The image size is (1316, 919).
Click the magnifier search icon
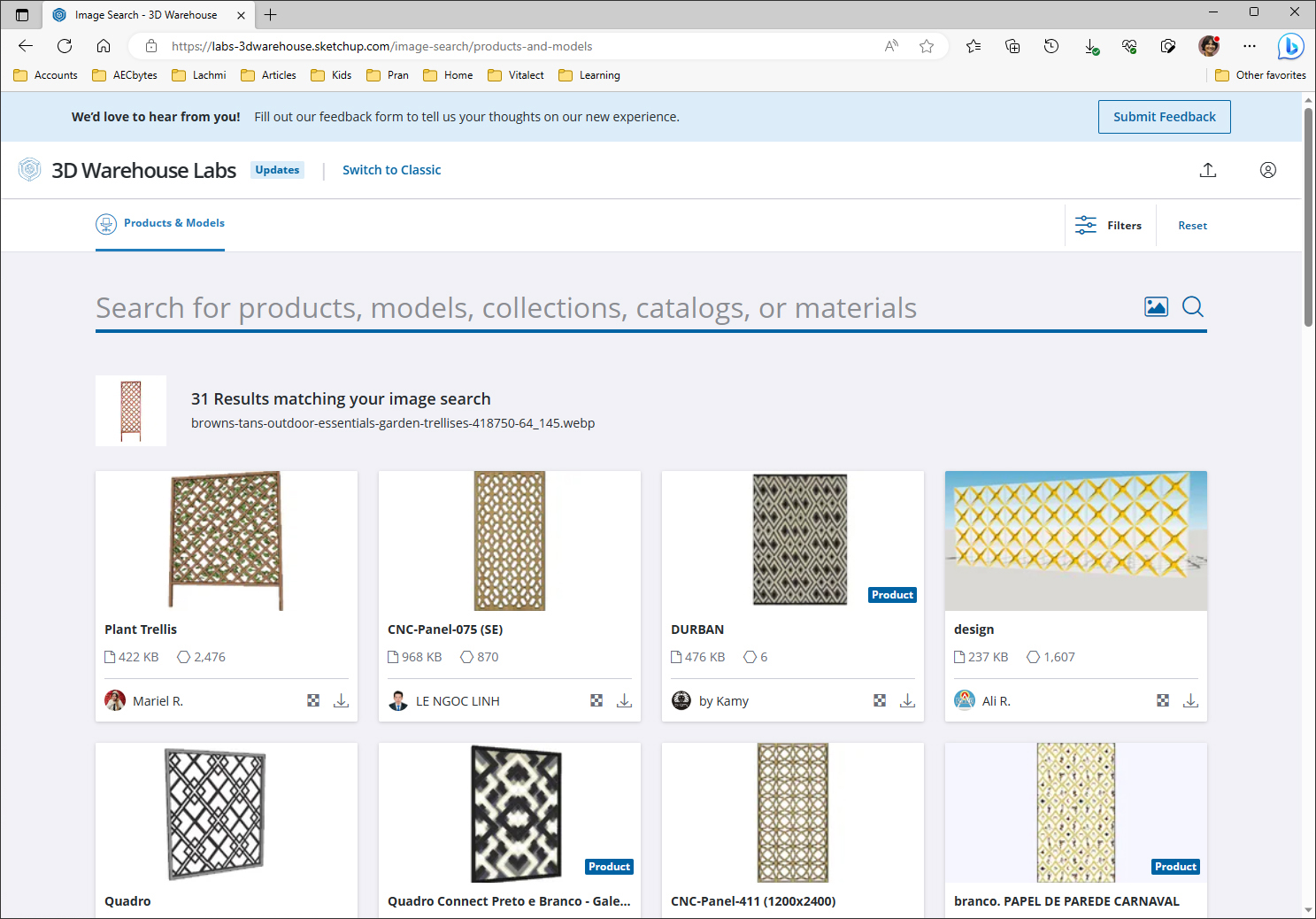[x=1193, y=306]
